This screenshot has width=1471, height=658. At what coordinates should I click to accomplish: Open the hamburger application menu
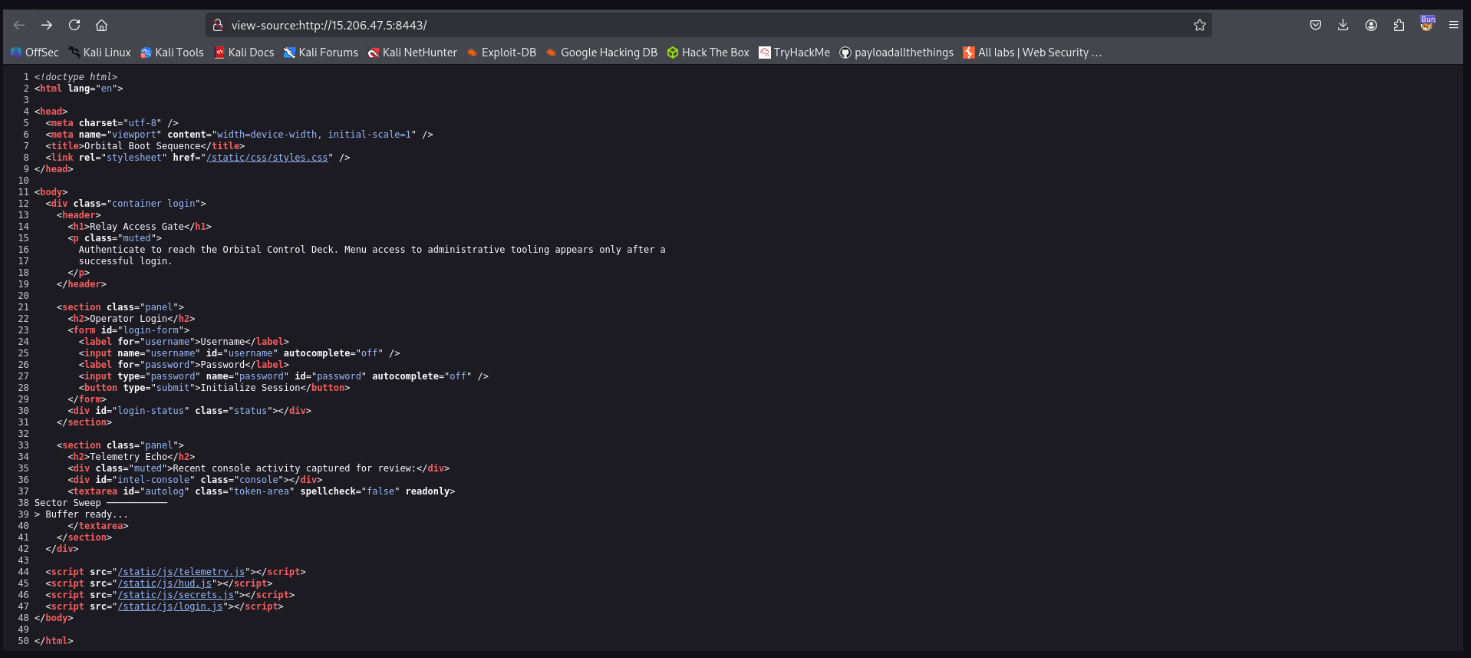[x=1453, y=24]
